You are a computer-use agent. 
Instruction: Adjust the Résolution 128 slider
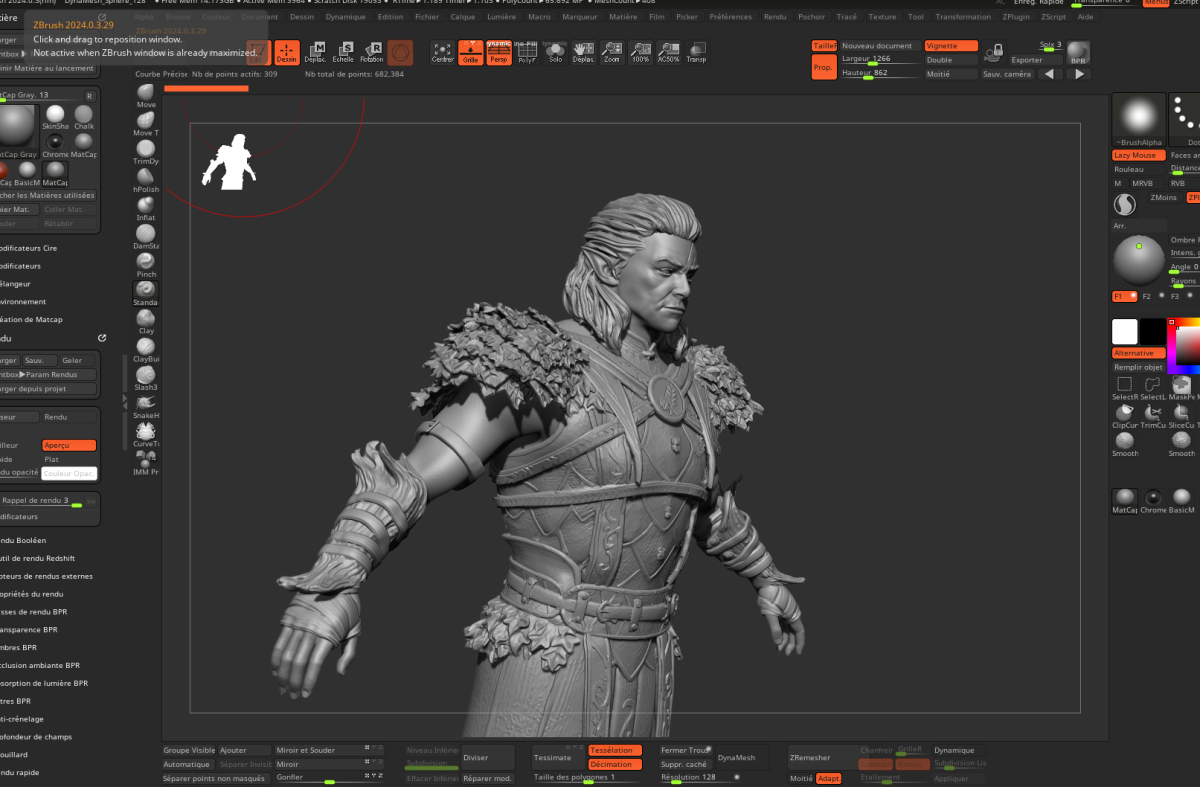tap(700, 778)
